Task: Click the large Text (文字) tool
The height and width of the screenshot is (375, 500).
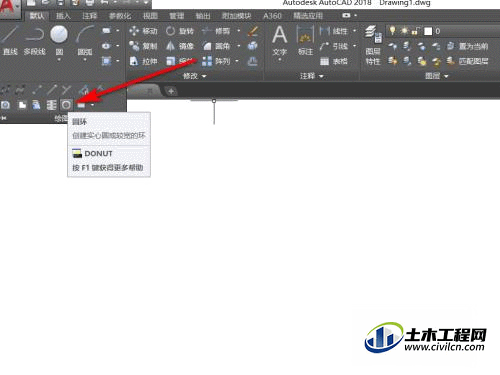Action: point(279,41)
